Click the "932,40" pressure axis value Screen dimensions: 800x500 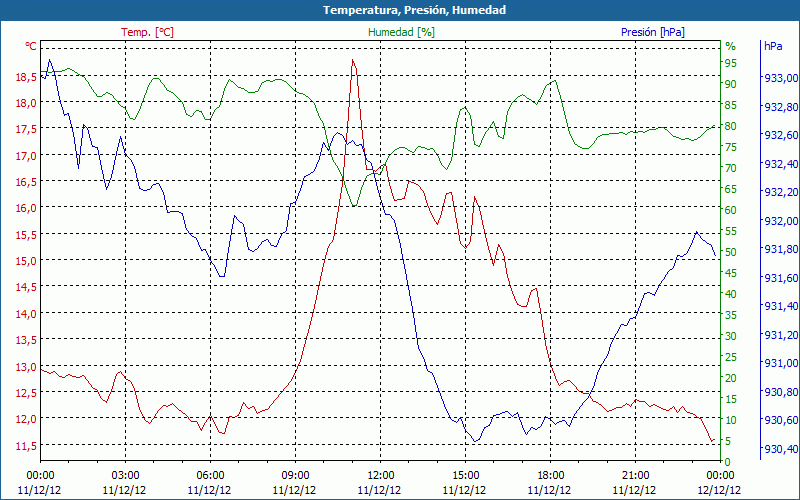(x=780, y=164)
